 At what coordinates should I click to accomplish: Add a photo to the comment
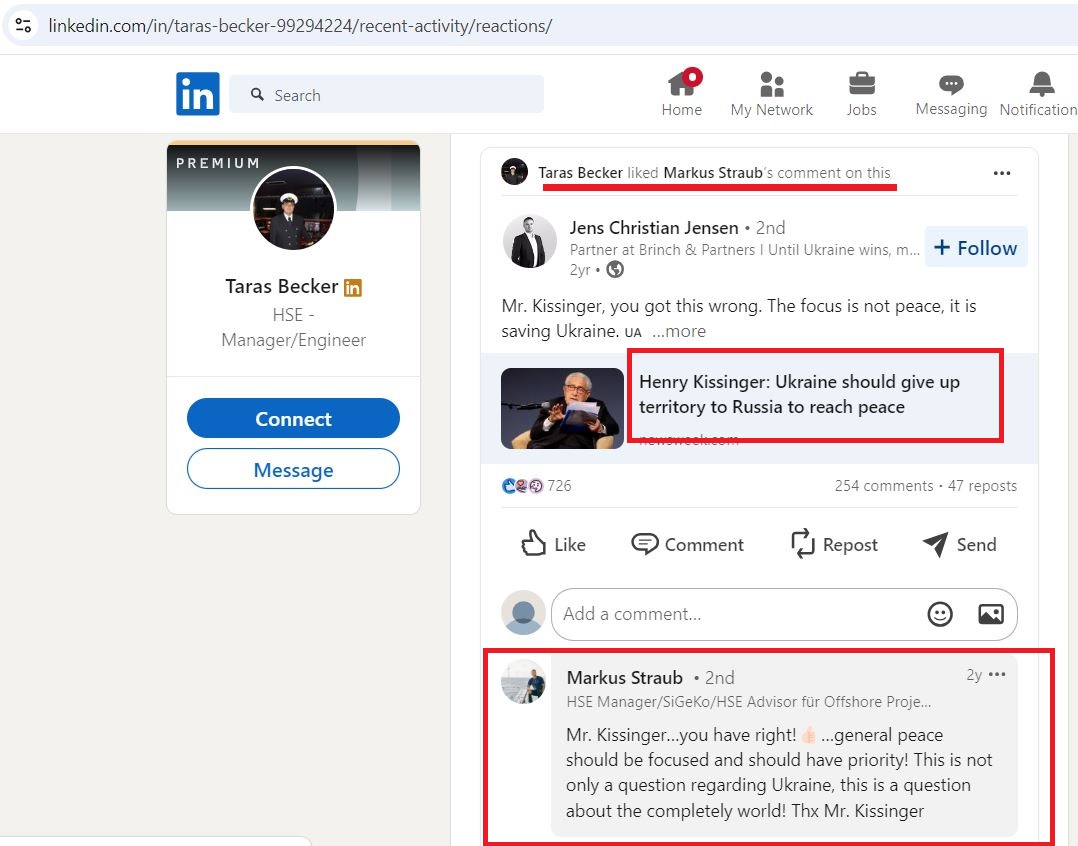991,614
